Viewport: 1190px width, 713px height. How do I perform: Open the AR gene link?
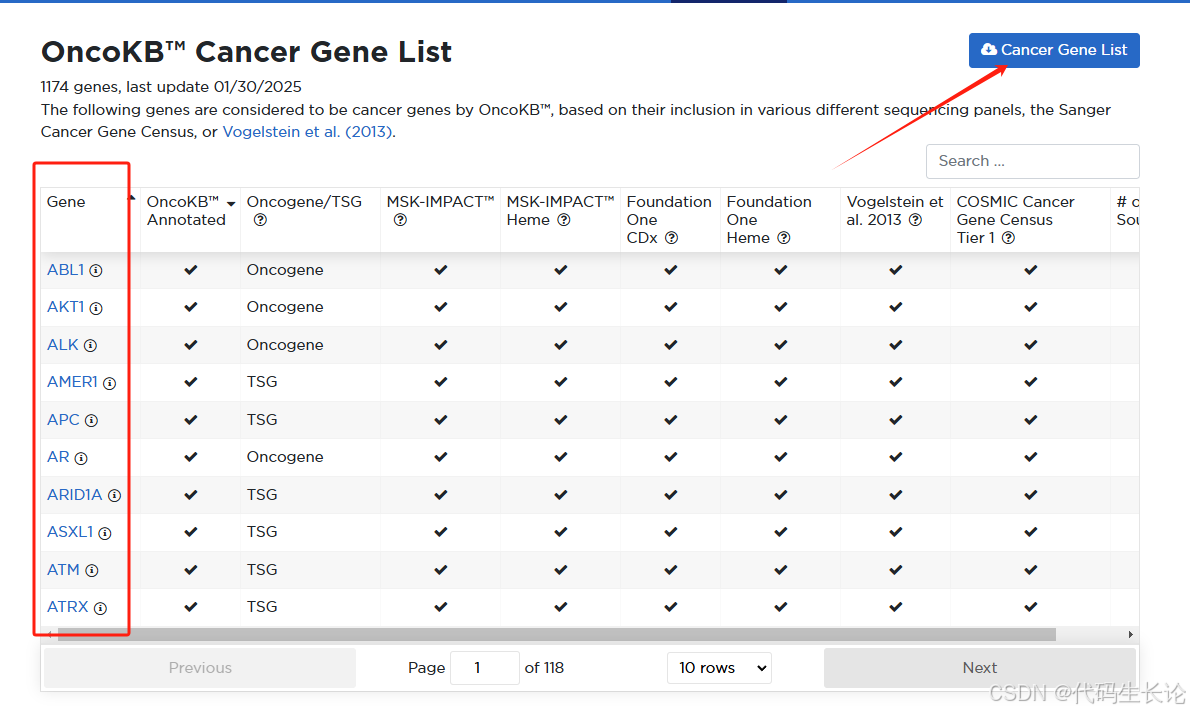click(x=58, y=457)
